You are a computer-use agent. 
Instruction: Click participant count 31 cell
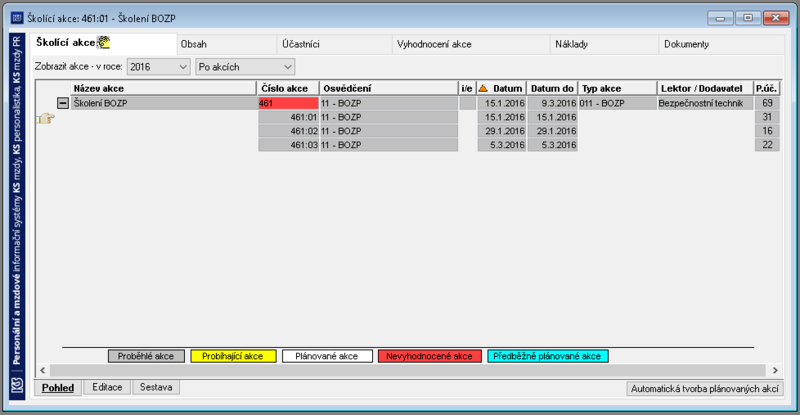[767, 117]
